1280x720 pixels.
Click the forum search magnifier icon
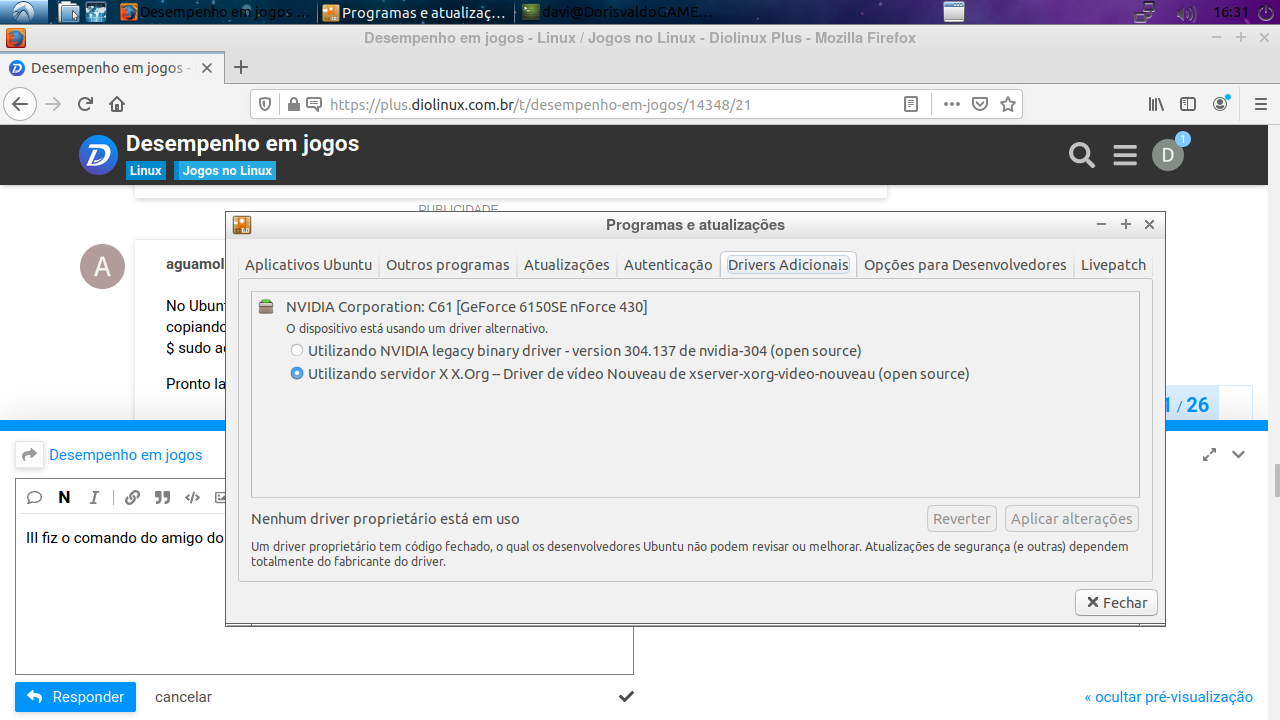pos(1081,155)
